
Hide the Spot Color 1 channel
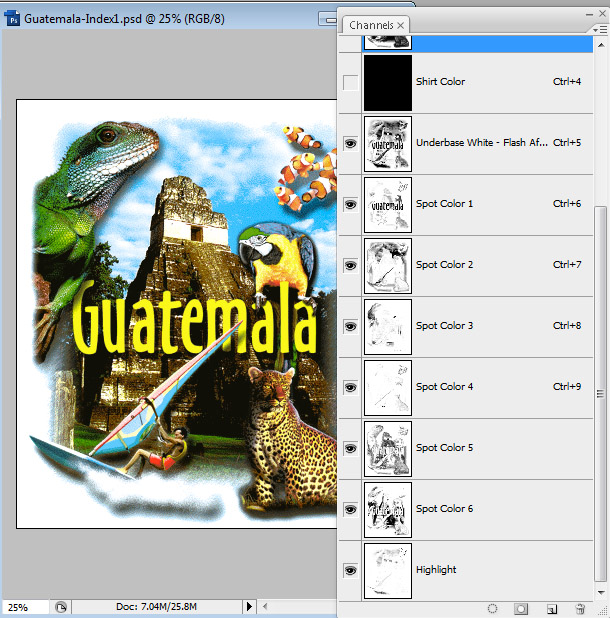pos(350,204)
